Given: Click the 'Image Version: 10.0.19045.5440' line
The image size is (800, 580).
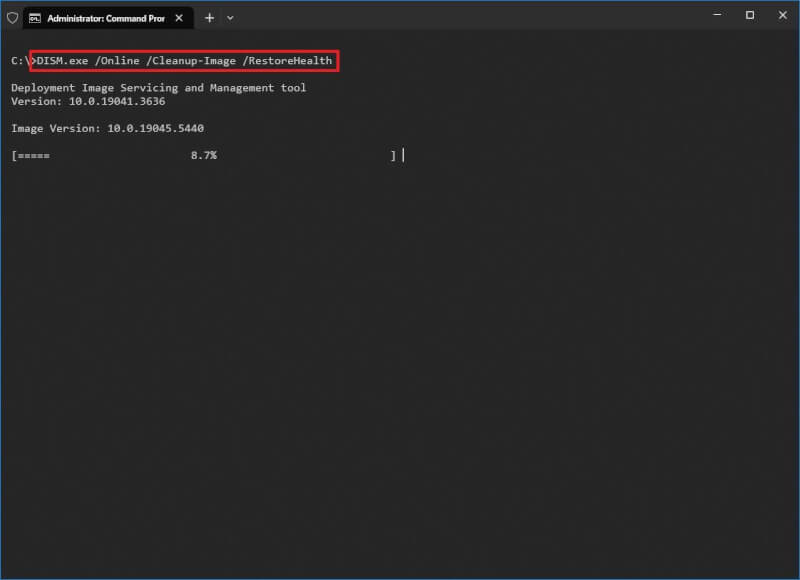Looking at the screenshot, I should click(108, 128).
